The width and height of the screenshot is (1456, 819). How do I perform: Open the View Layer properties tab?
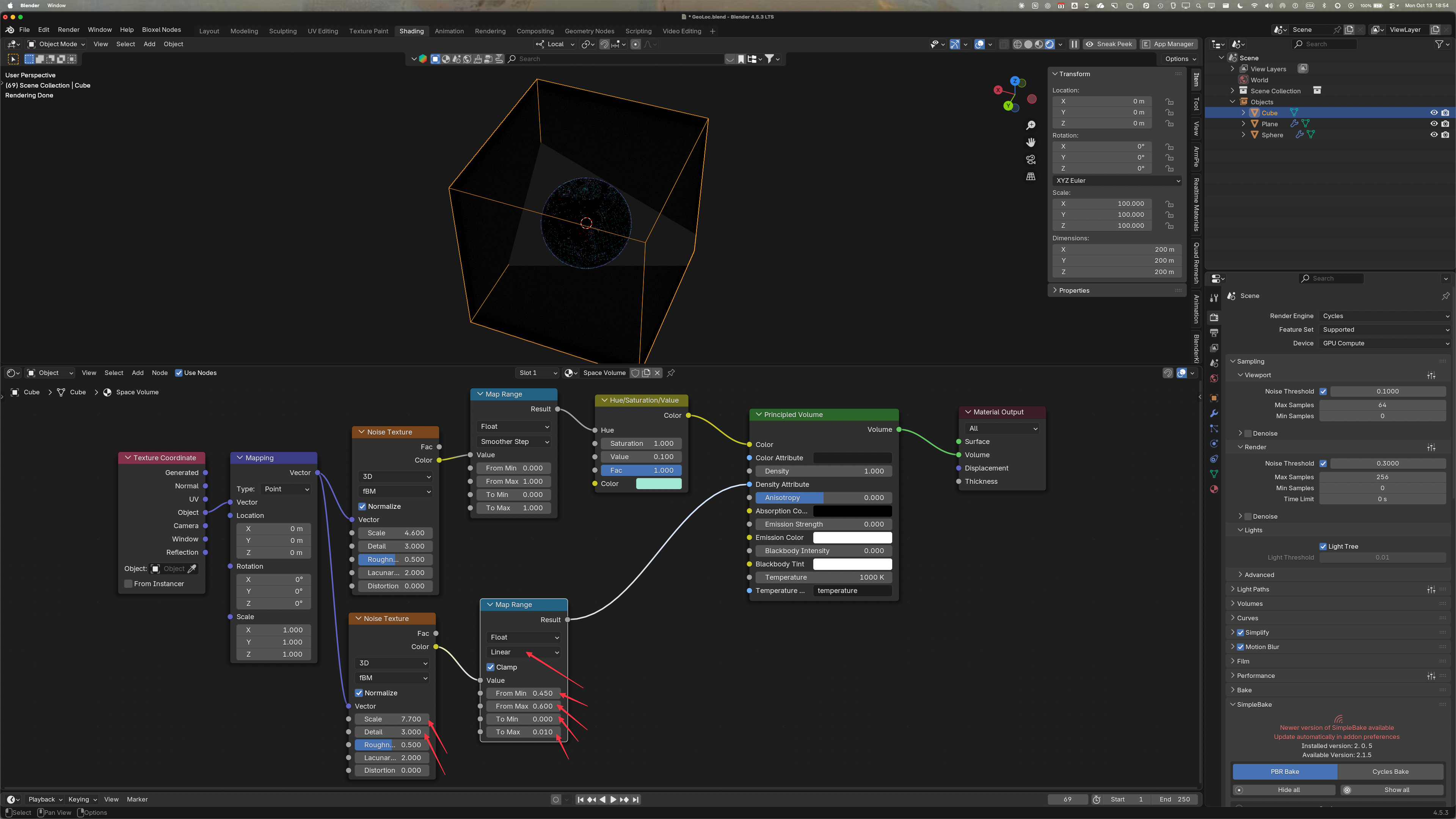click(x=1214, y=348)
